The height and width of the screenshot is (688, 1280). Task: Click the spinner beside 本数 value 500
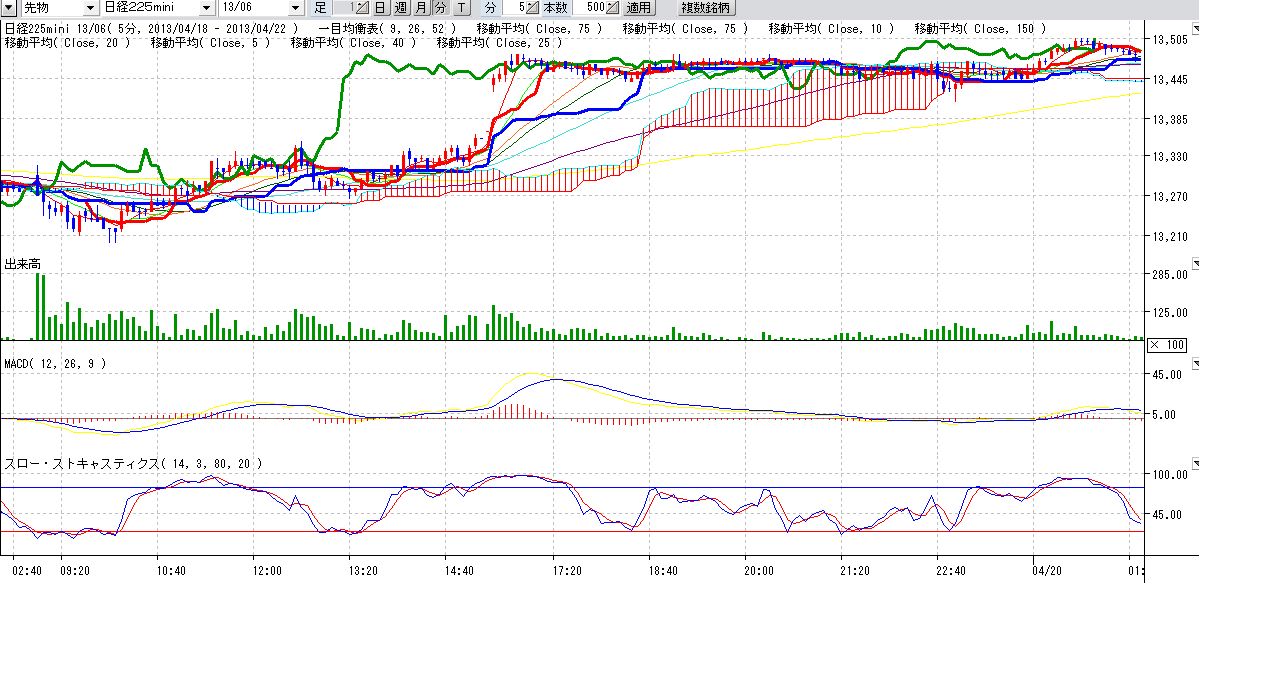[612, 7]
